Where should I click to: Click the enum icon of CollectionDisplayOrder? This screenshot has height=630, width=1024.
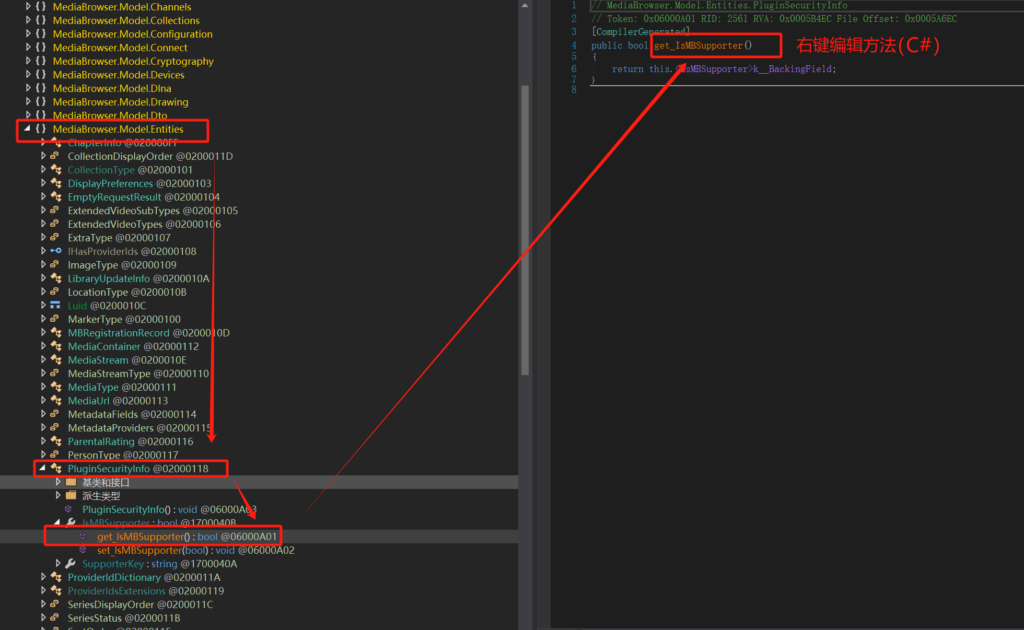(x=56, y=156)
